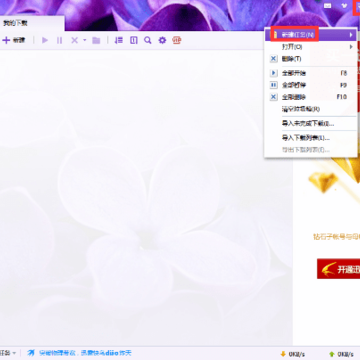Click the sort list toolbar icon

[118, 40]
